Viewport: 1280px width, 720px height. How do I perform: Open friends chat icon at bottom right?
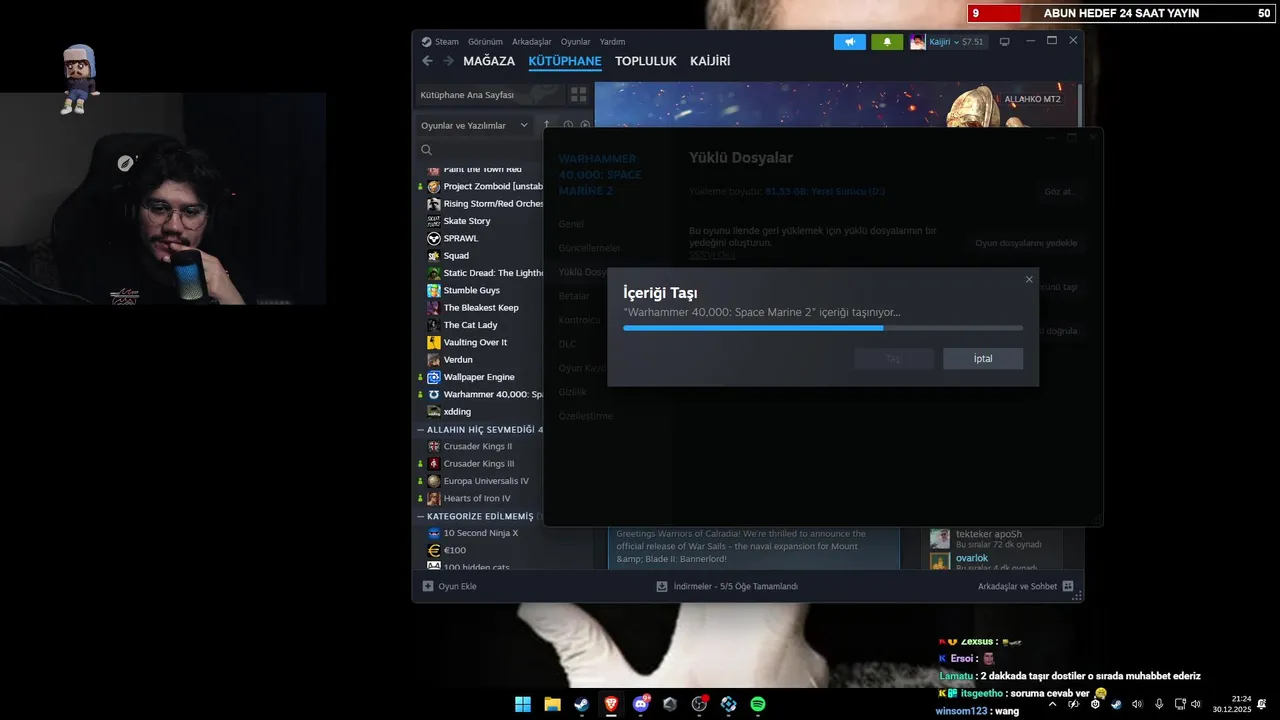[x=1068, y=586]
